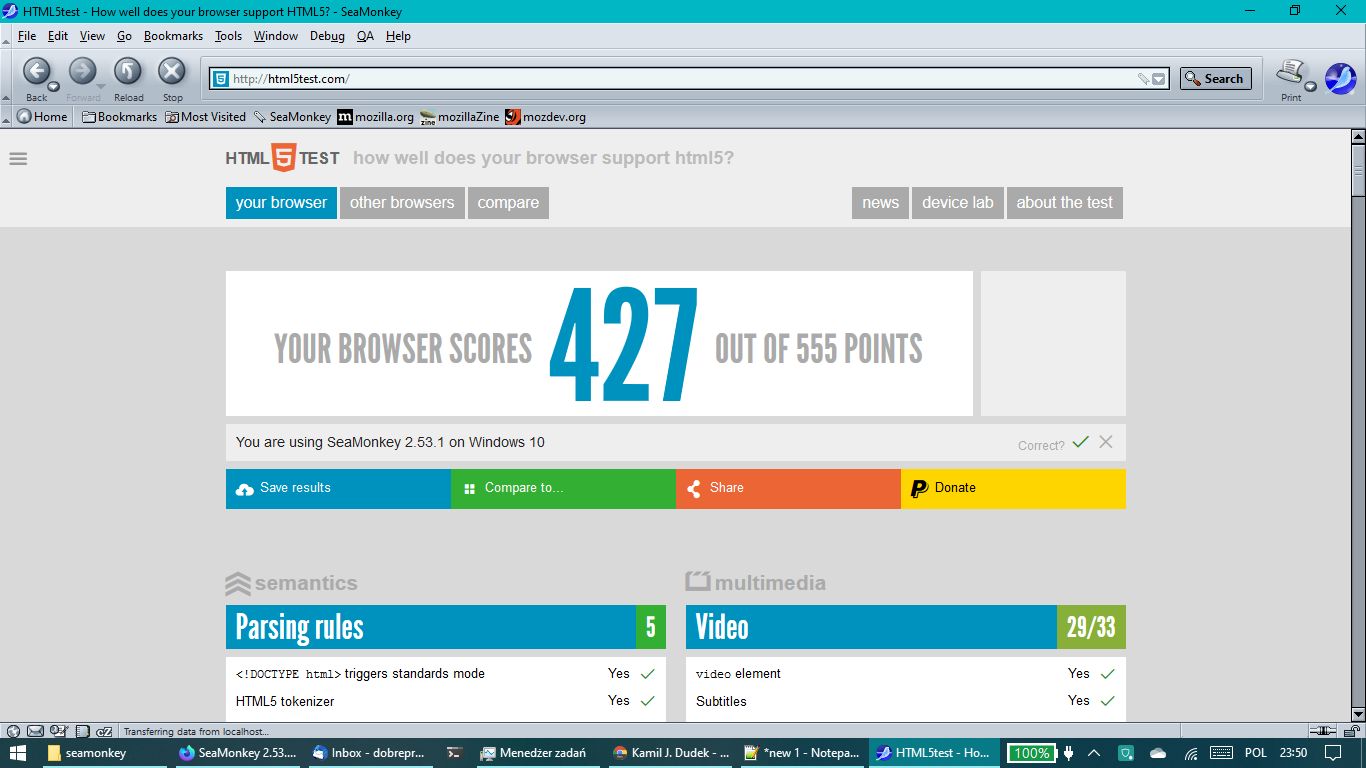
Task: Click the Search button next to the URL bar
Action: click(1215, 79)
